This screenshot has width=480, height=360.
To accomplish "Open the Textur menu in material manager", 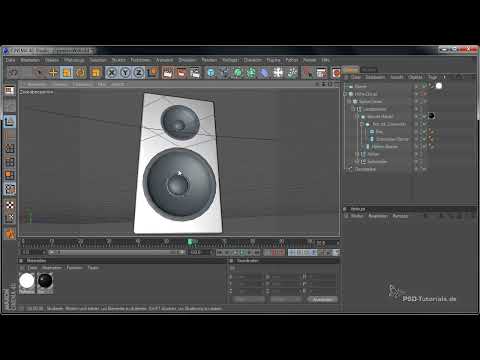I will (93, 268).
